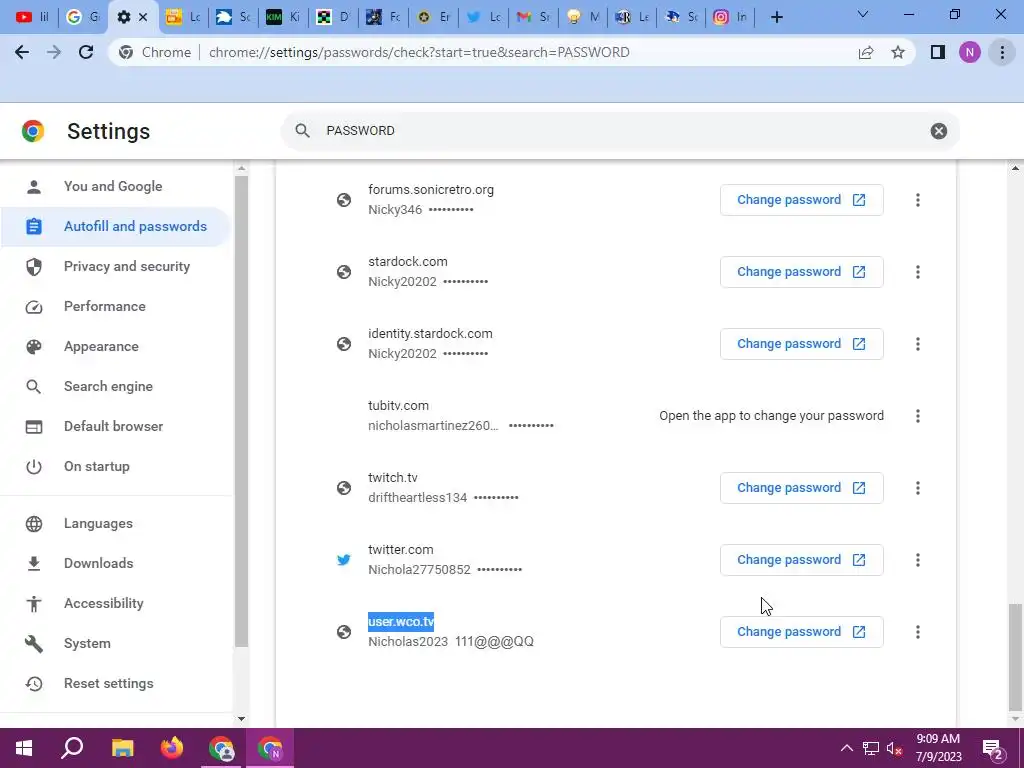
Task: Change password for twitch.tv
Action: click(x=801, y=488)
